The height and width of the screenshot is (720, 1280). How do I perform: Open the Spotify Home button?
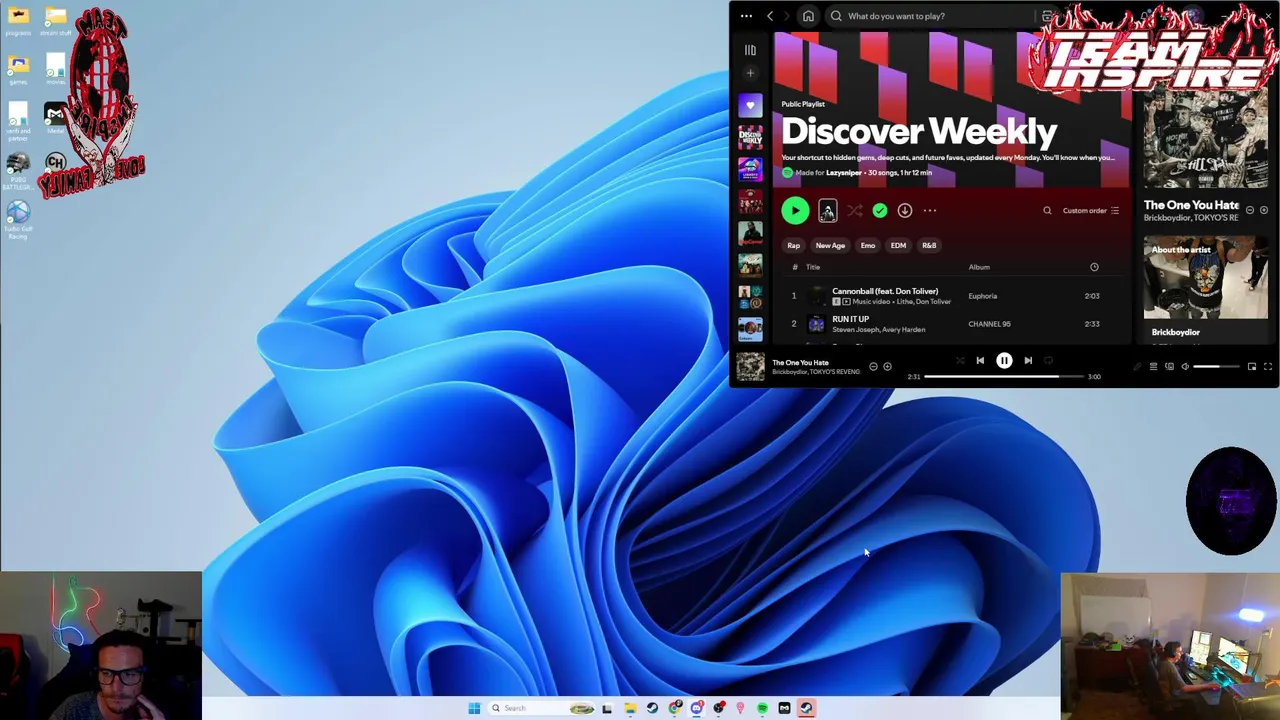808,16
